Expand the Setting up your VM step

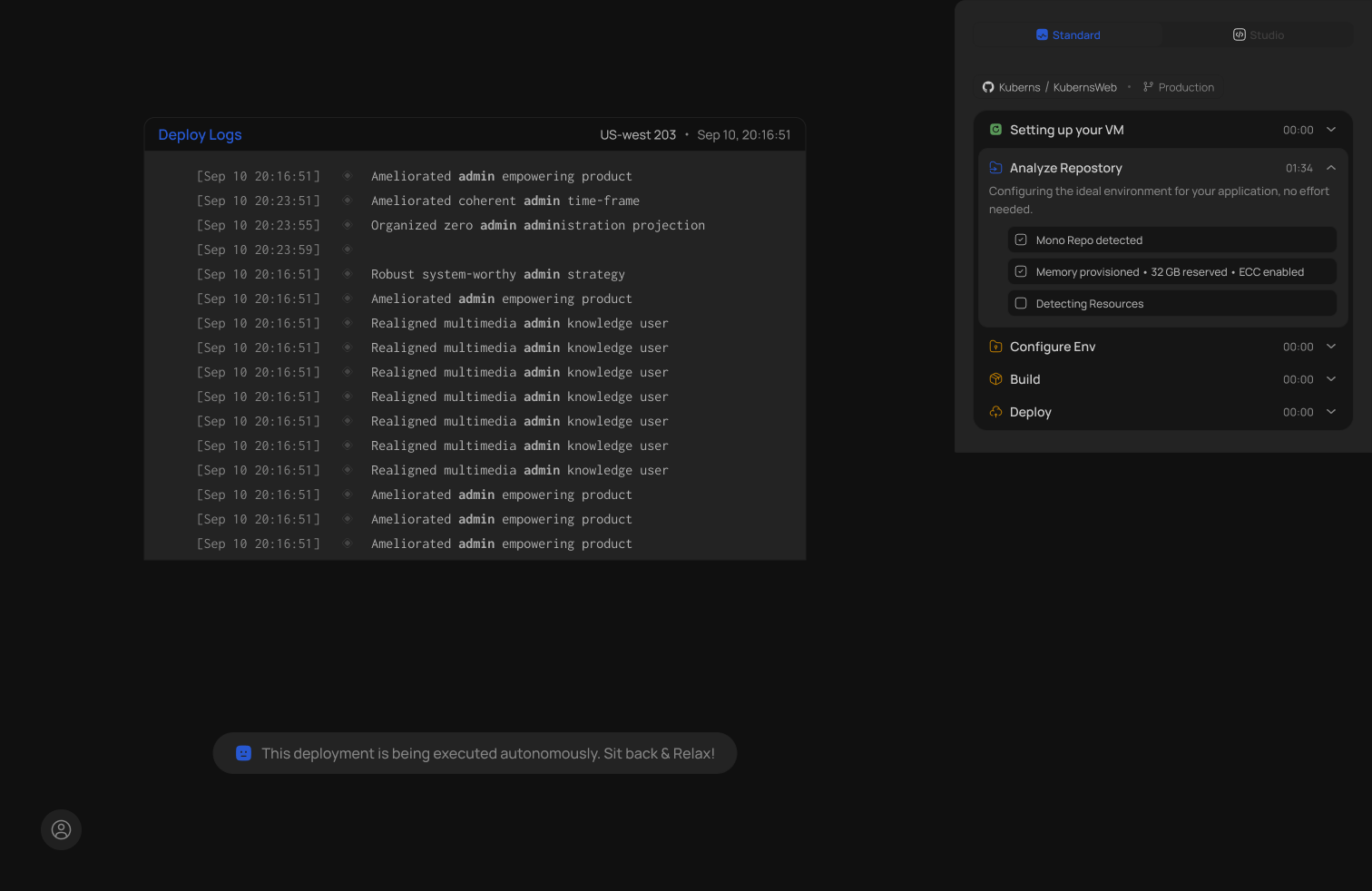1331,130
